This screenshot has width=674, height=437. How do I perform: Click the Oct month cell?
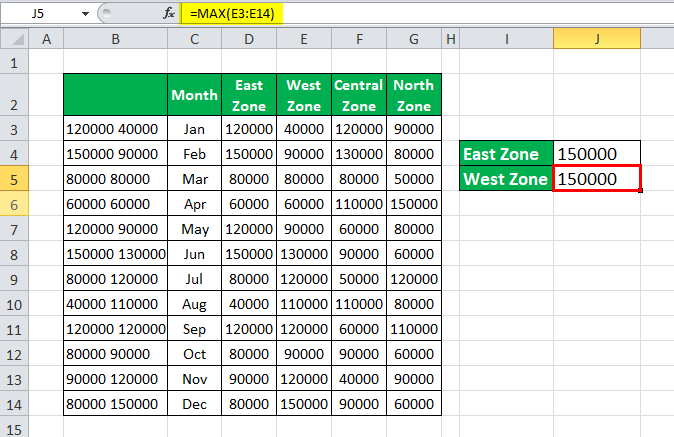(x=194, y=354)
